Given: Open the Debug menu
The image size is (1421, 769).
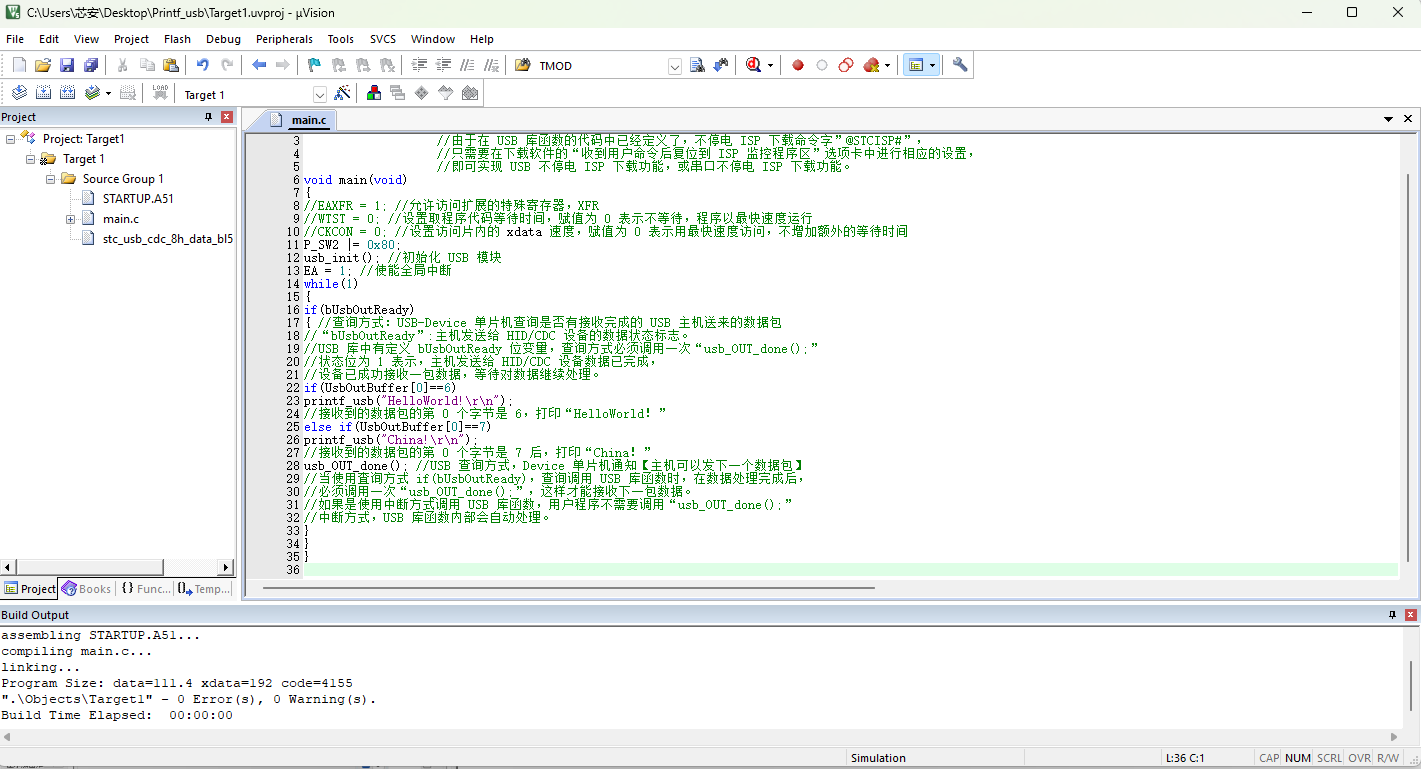Looking at the screenshot, I should point(223,39).
